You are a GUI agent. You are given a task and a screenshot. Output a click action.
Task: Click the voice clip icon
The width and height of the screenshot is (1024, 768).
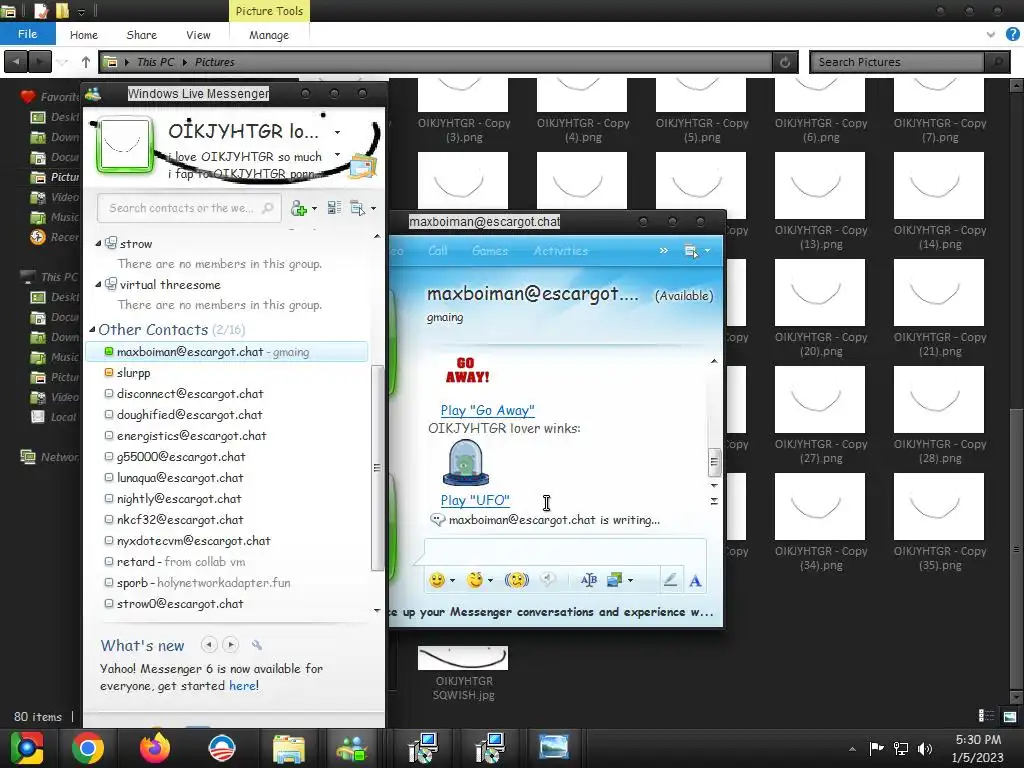coord(549,580)
